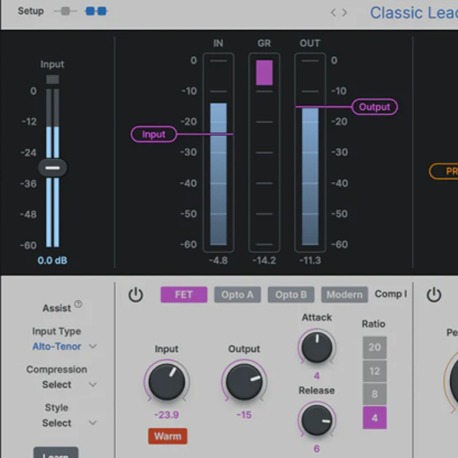Click the Attack value 4
Screen dimensions: 458x458
click(317, 376)
